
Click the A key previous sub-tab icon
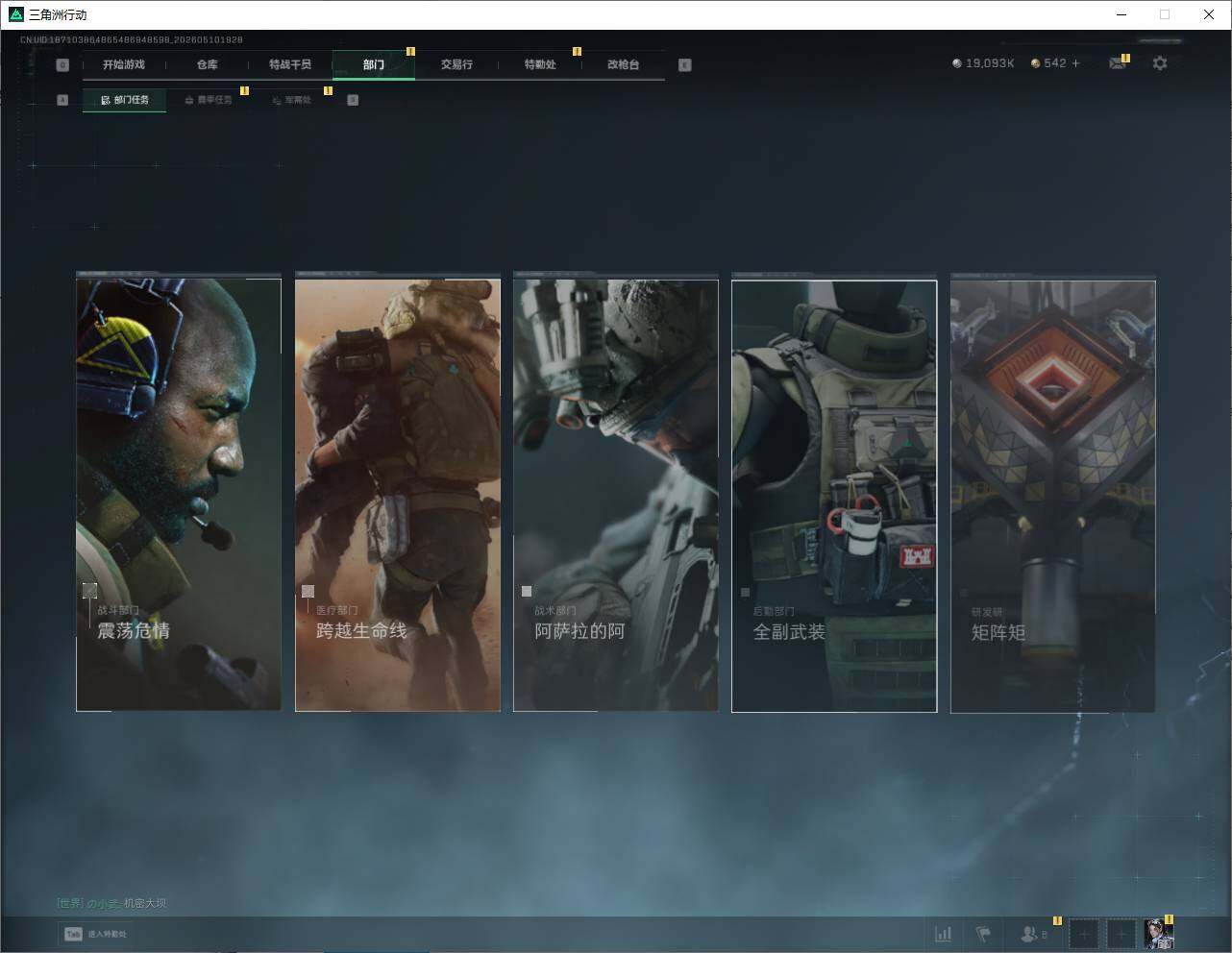coord(62,100)
